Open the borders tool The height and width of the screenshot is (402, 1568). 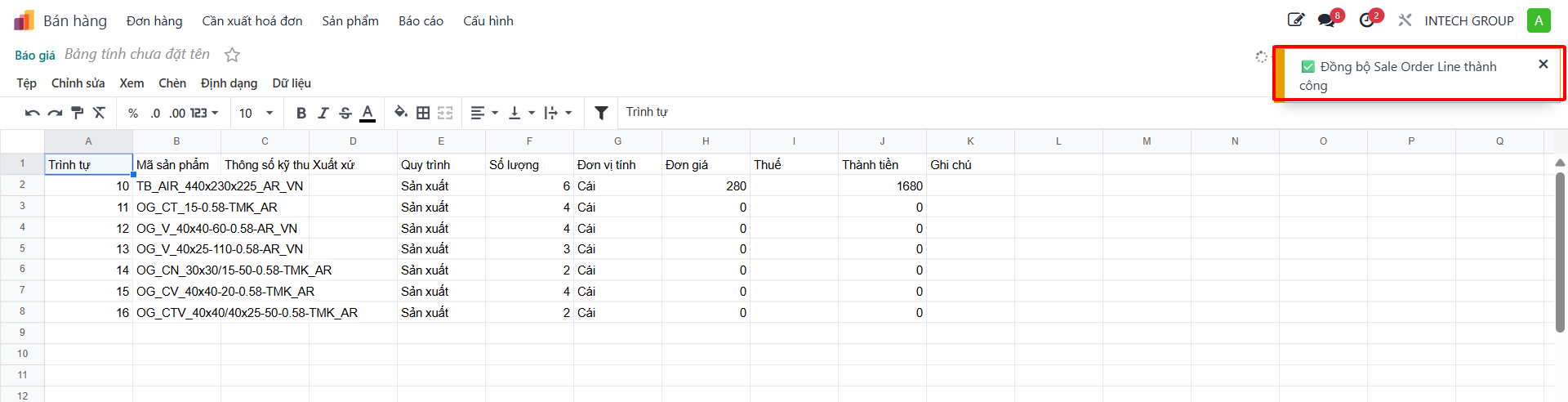click(423, 113)
